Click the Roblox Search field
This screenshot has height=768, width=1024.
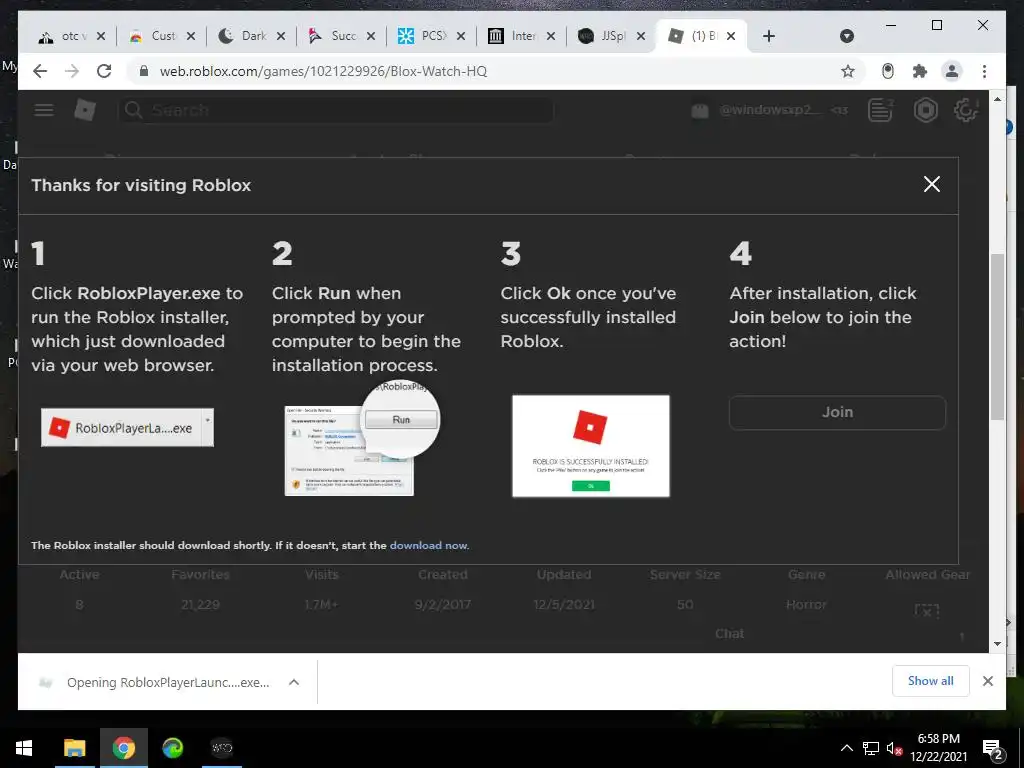(x=336, y=110)
